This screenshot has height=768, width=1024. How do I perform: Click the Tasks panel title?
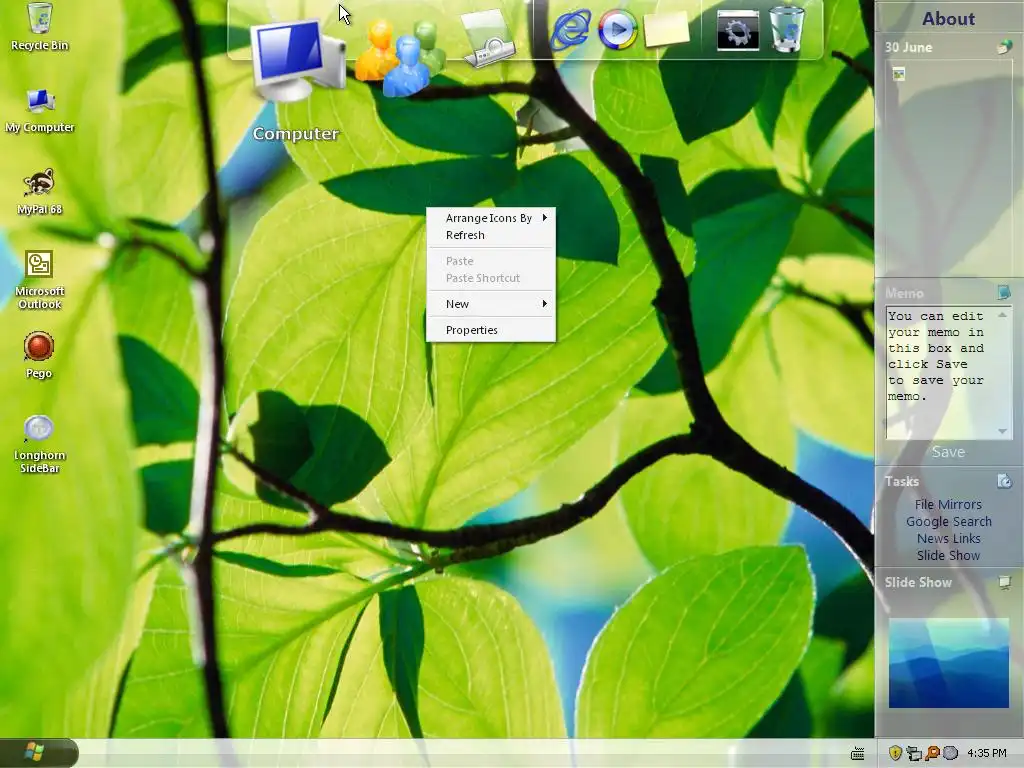pos(901,481)
